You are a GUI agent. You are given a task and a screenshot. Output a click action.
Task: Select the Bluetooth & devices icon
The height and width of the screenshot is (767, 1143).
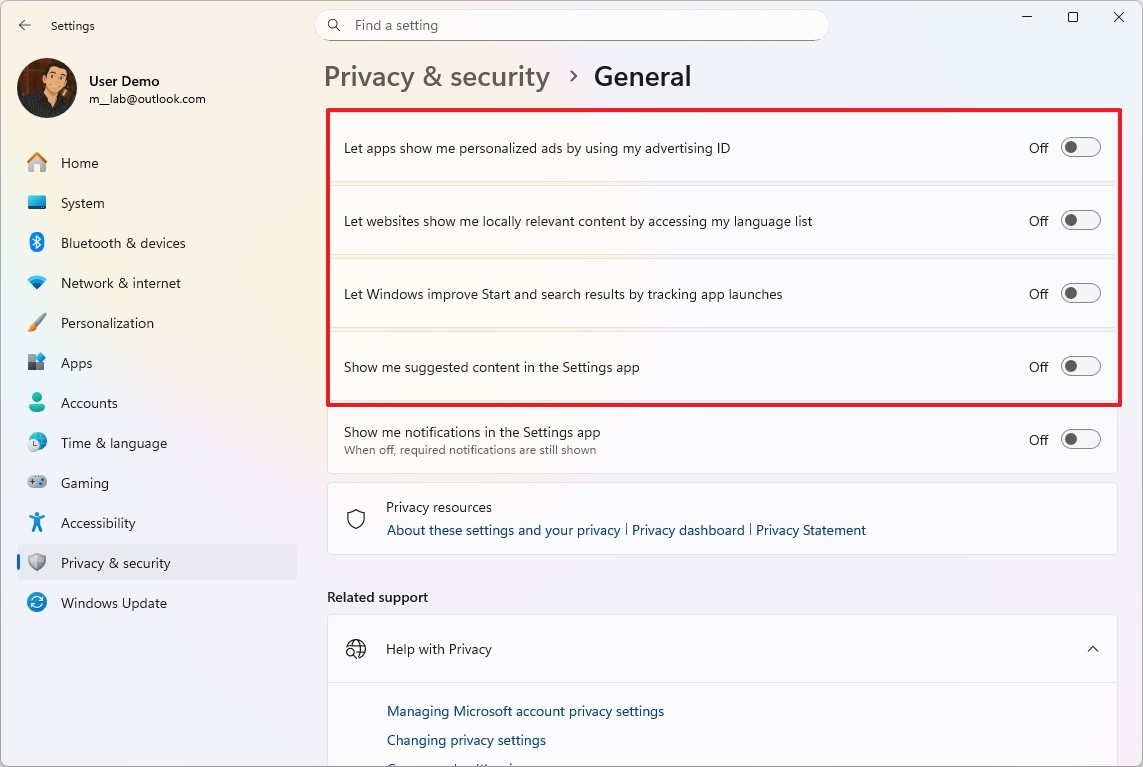coord(39,242)
